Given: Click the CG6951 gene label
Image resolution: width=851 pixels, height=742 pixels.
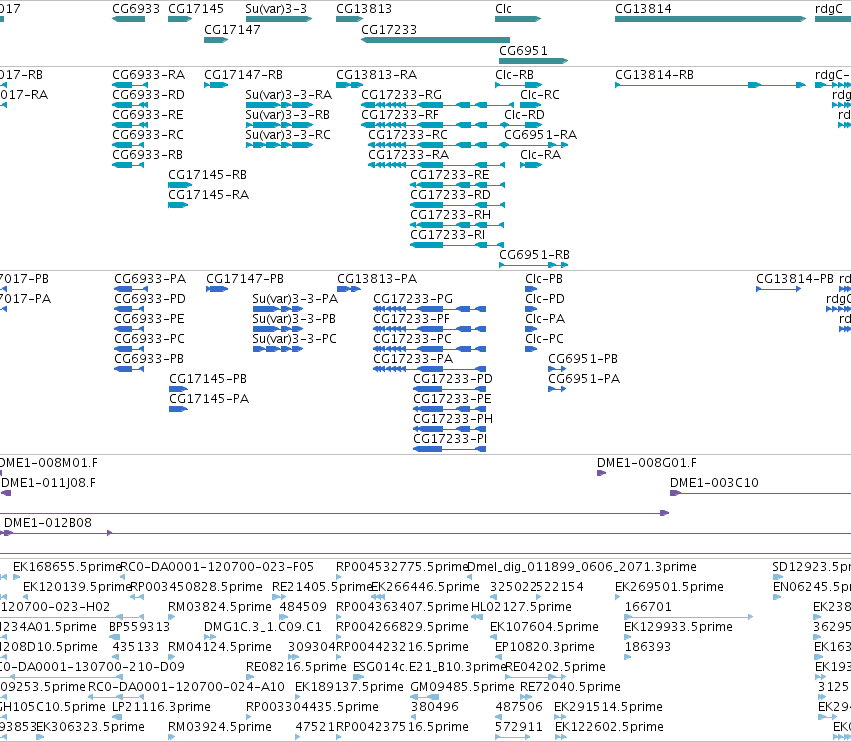Looking at the screenshot, I should (x=523, y=50).
